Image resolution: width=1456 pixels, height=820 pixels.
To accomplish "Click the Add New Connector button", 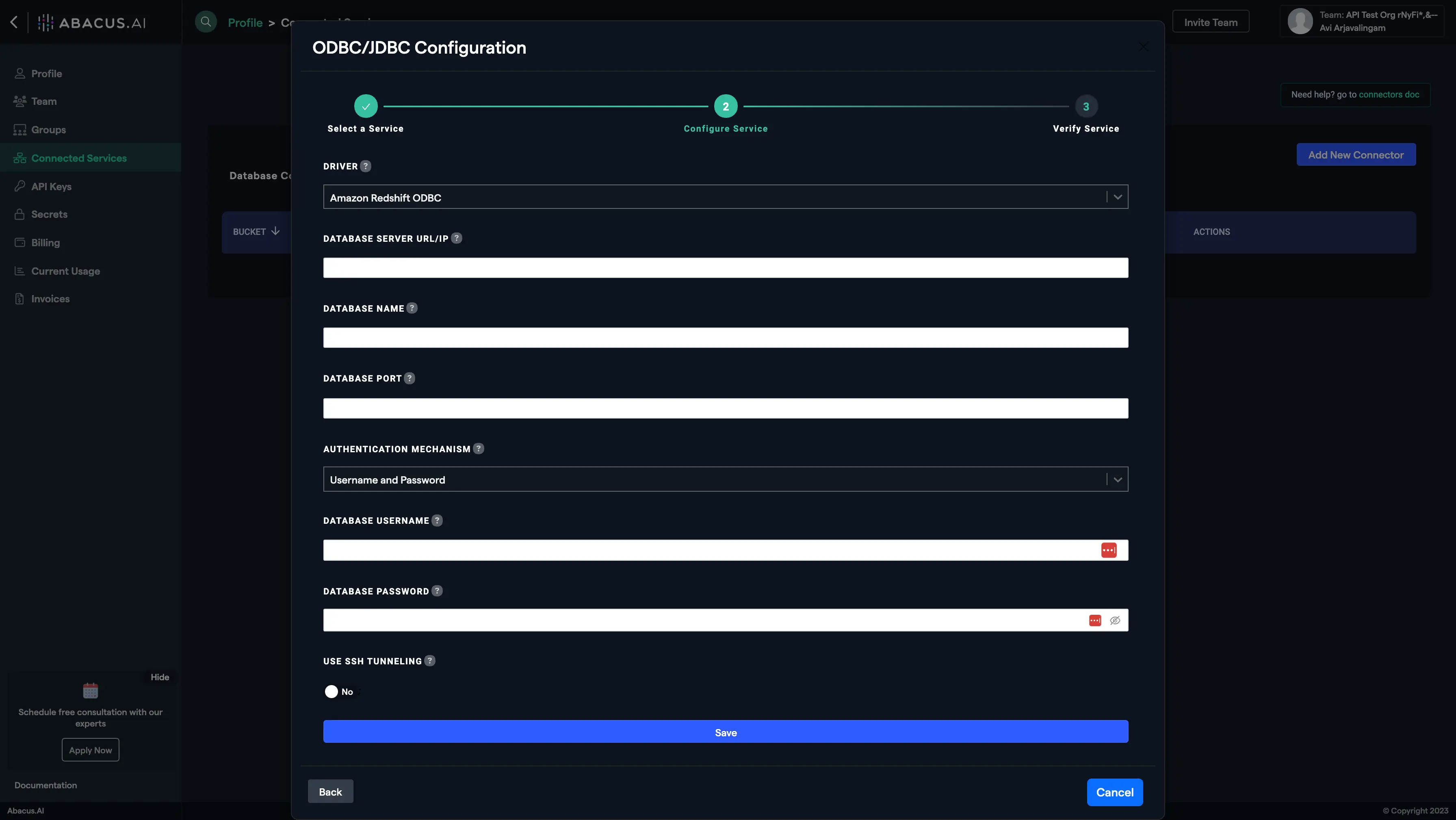I will (x=1356, y=154).
